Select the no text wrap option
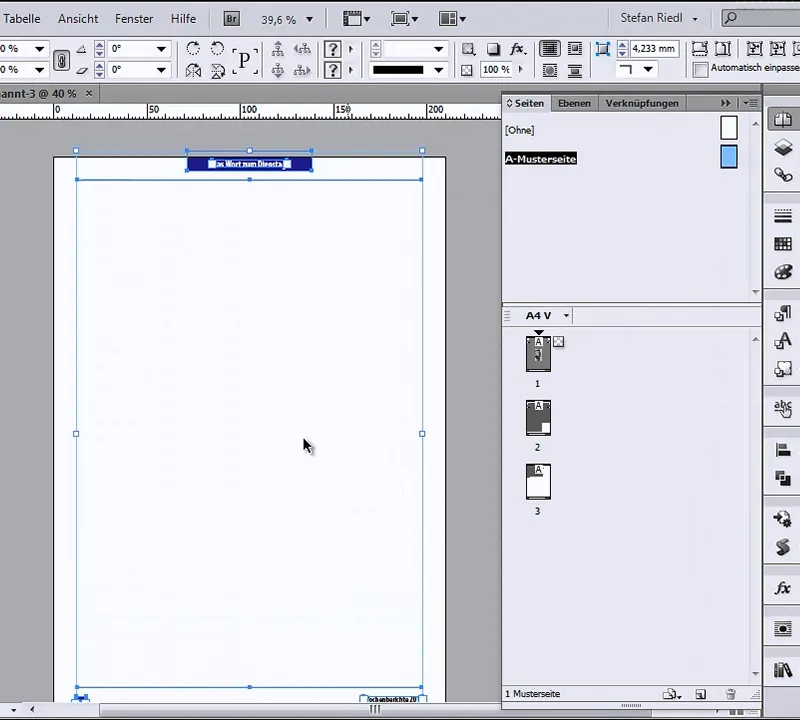This screenshot has width=800, height=720. pyautogui.click(x=549, y=48)
